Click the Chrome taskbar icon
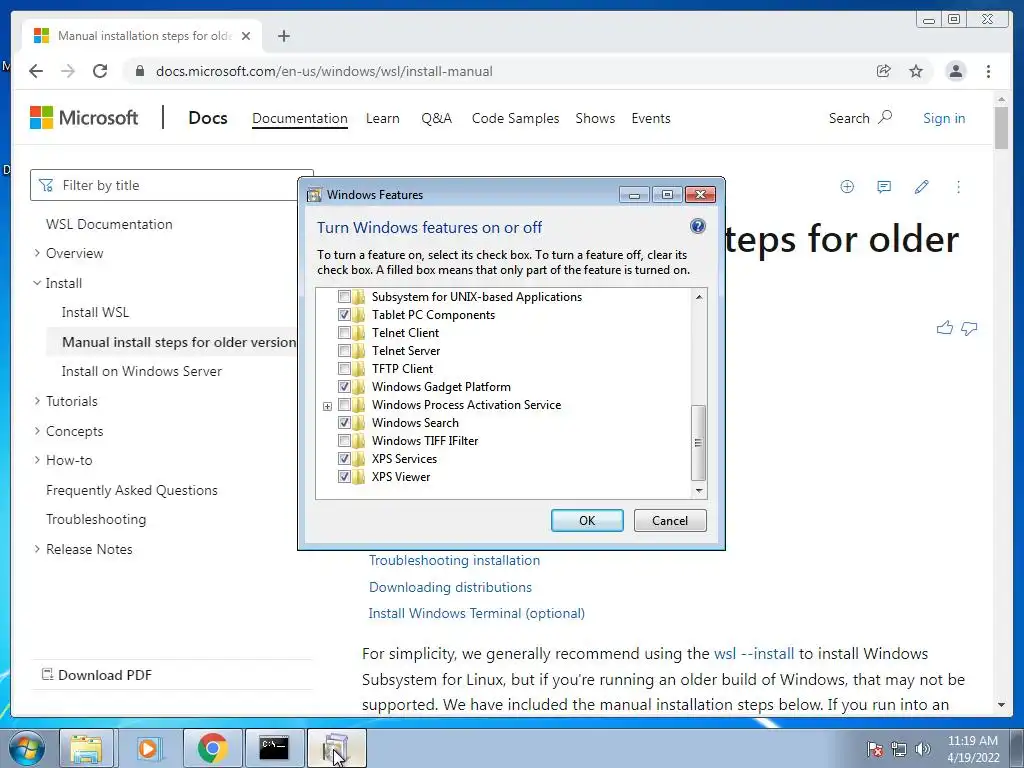 tap(212, 748)
